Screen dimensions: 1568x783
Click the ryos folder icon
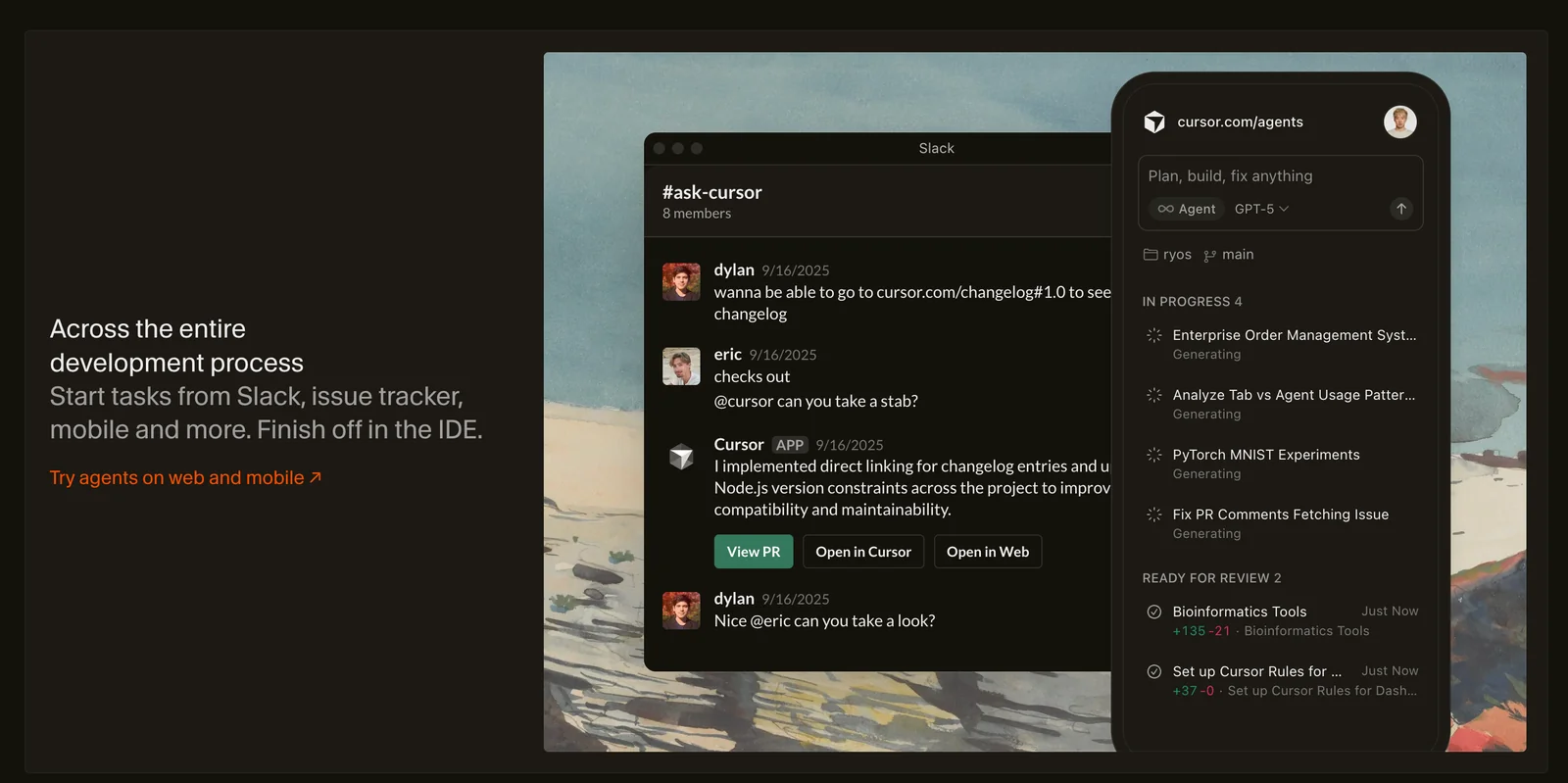(x=1151, y=255)
